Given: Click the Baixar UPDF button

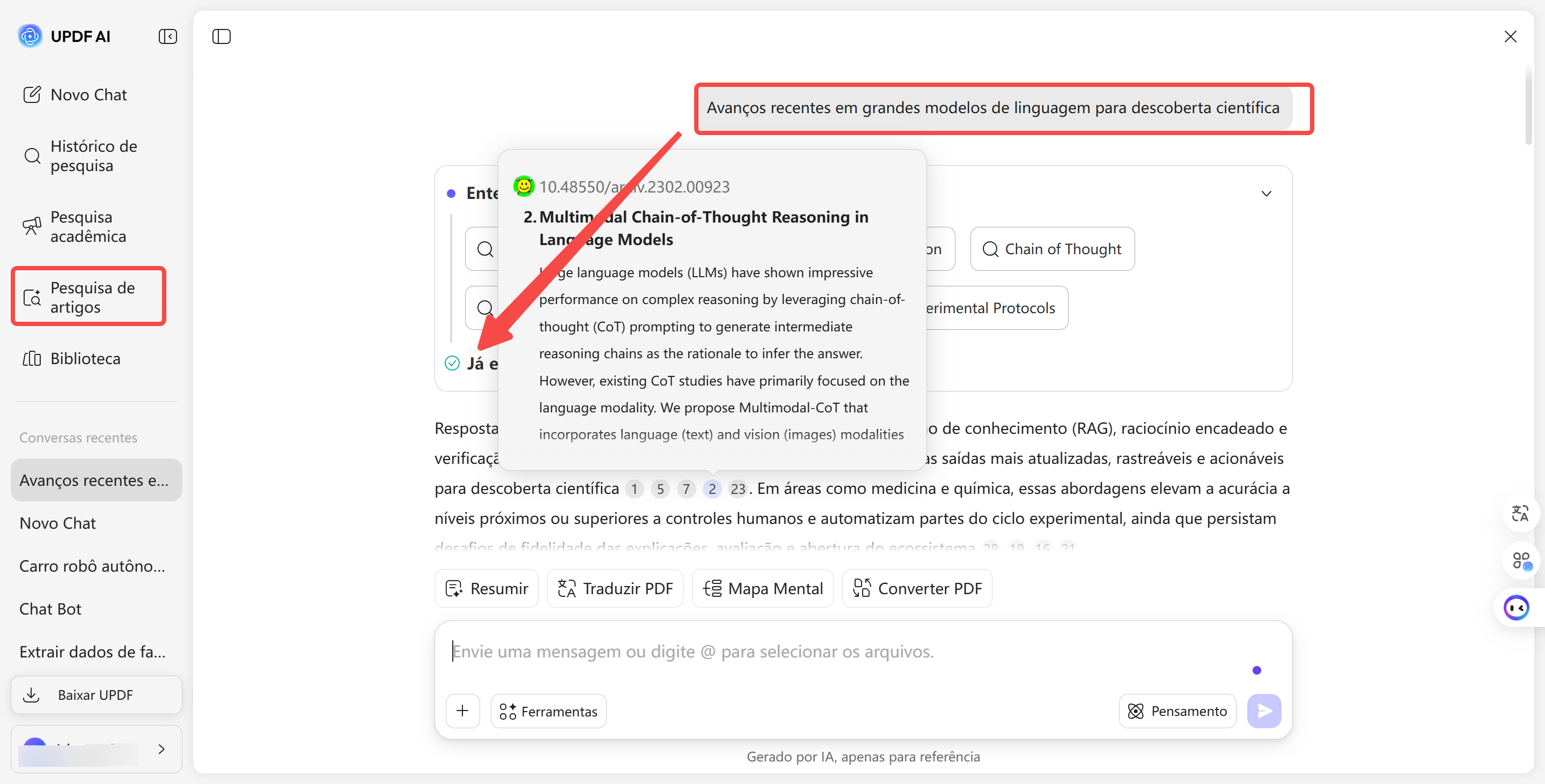Looking at the screenshot, I should point(96,694).
